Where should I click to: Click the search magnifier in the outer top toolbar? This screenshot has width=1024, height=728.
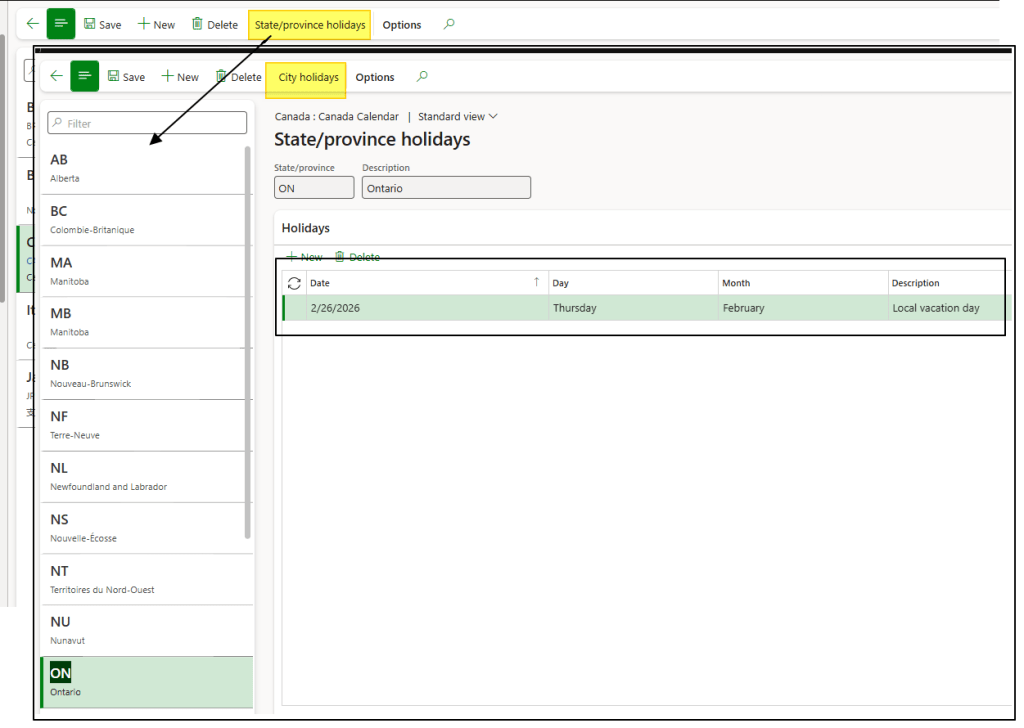pyautogui.click(x=449, y=24)
